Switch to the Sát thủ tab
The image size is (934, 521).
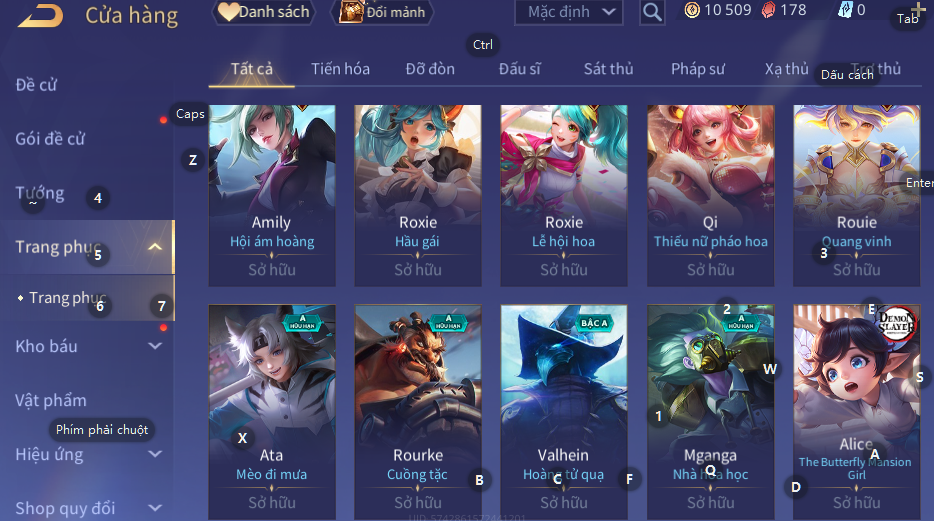tap(608, 69)
